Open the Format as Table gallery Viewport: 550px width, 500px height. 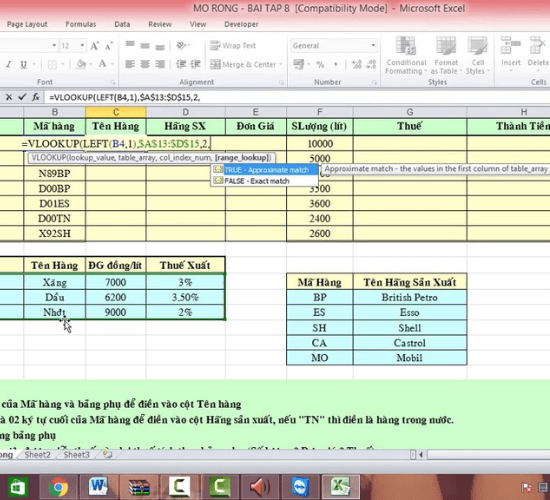(x=446, y=55)
